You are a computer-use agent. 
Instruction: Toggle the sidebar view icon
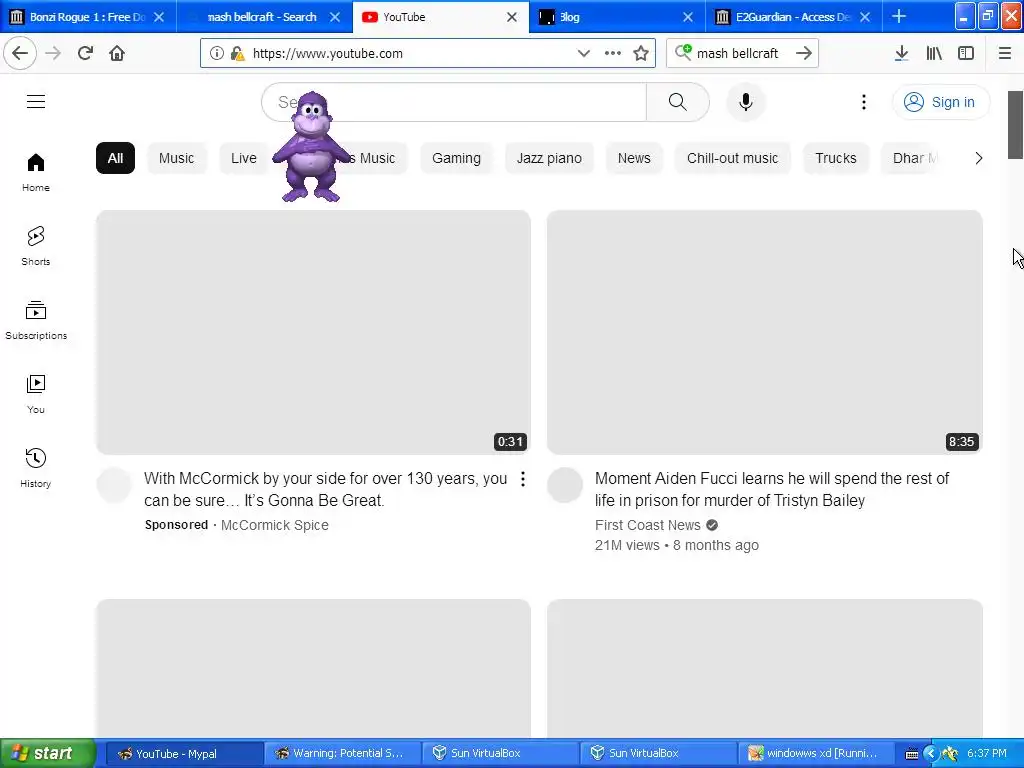(x=966, y=54)
